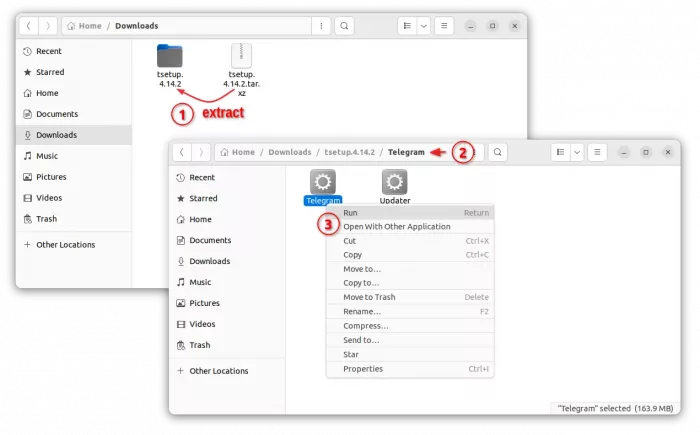
Task: Open hamburger menu in the Downloads window
Action: [x=444, y=25]
